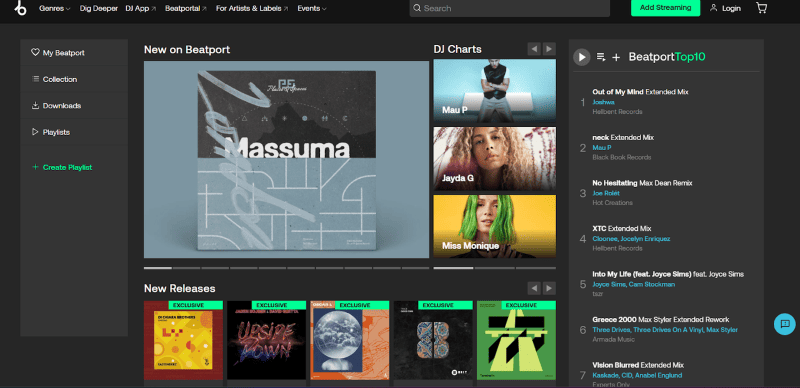Open track Out of My Mind
This screenshot has width=800, height=388.
click(x=640, y=92)
